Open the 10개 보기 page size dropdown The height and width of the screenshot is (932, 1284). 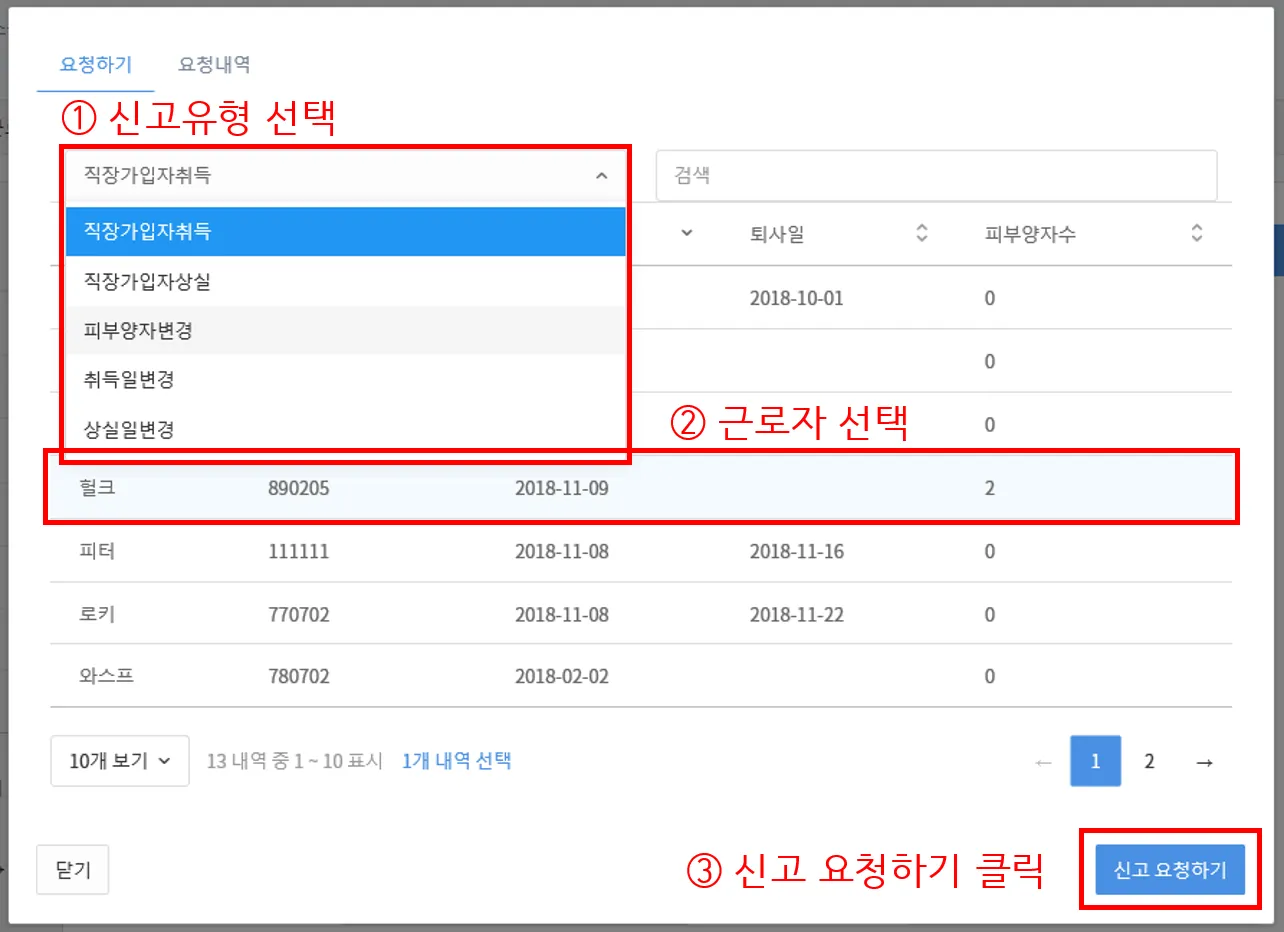pos(119,760)
